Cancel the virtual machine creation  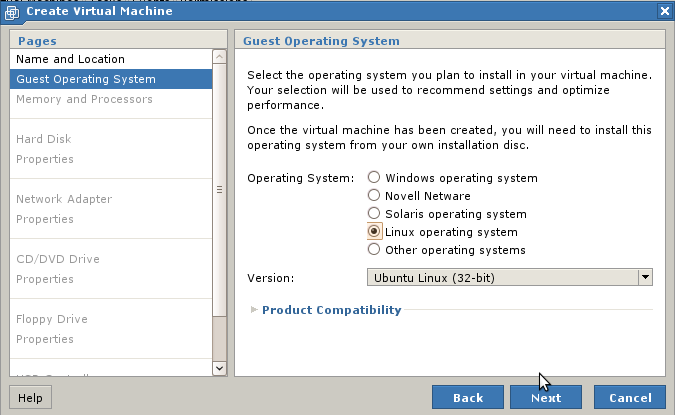click(629, 397)
